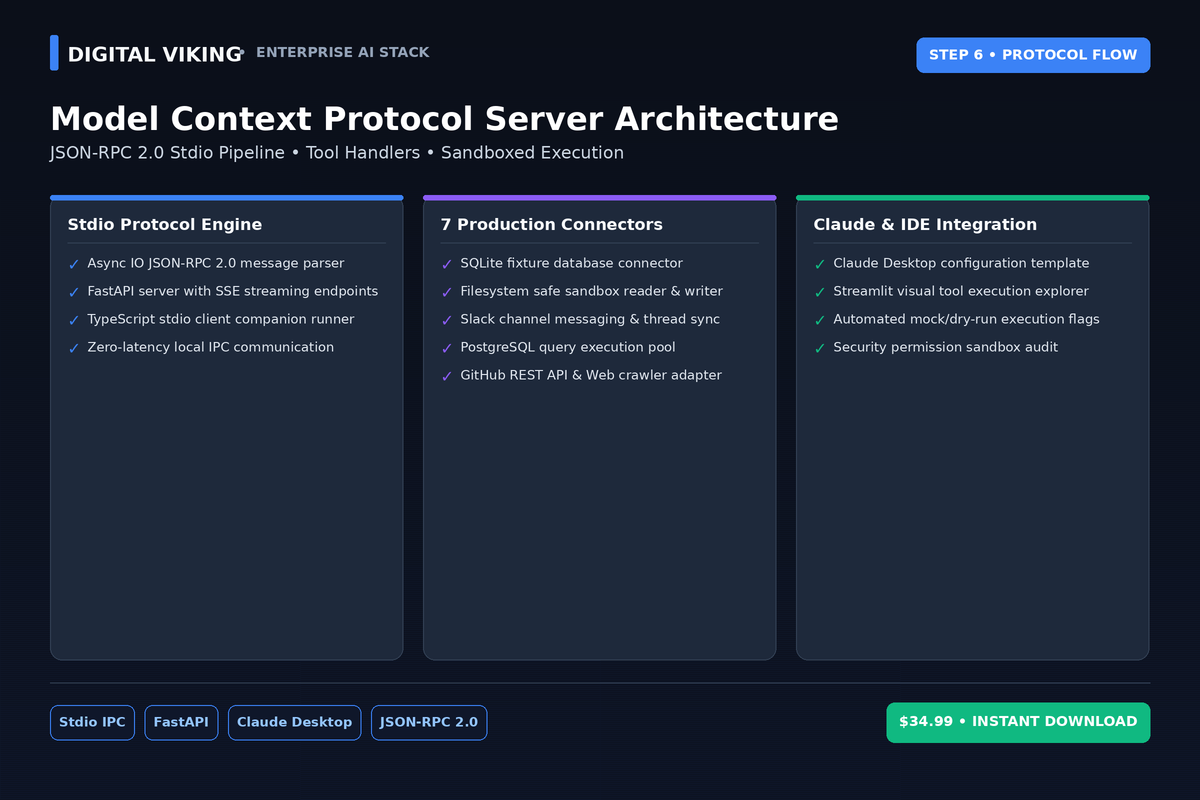Click checkmark beside FastAPI server with SSE streaming
1200x800 pixels.
pyautogui.click(x=74, y=292)
